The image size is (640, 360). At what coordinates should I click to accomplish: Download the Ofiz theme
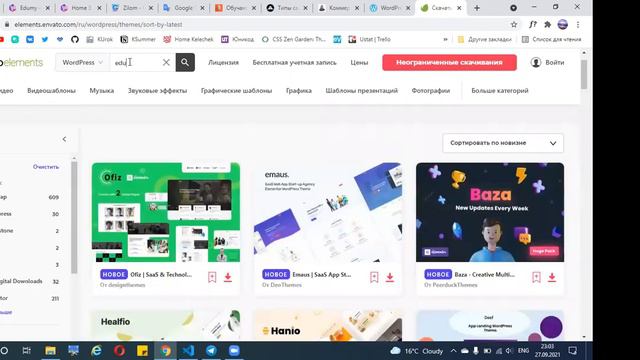point(228,277)
